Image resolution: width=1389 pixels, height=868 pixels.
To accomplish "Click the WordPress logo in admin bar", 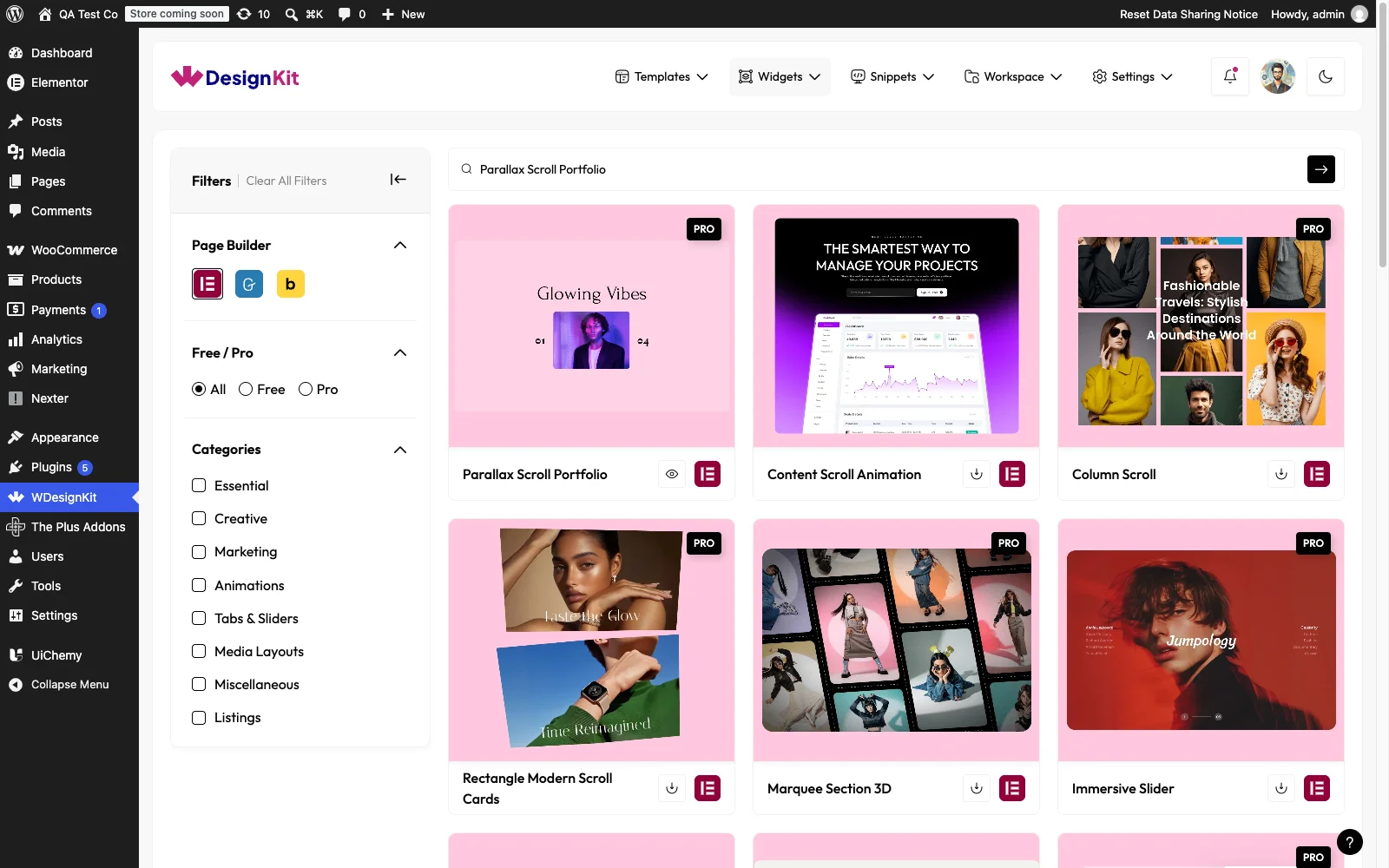I will click(15, 14).
